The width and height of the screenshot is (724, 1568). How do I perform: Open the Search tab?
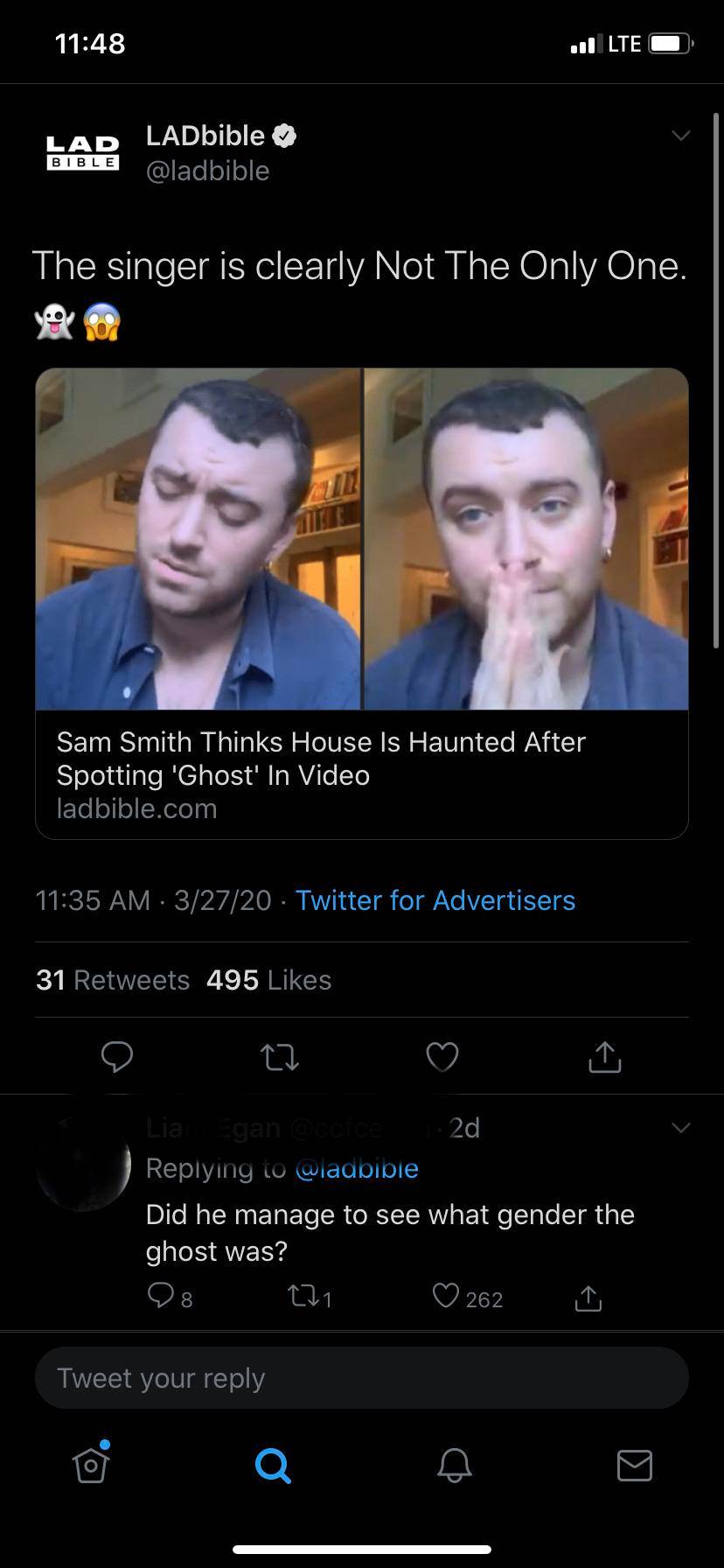[273, 1464]
